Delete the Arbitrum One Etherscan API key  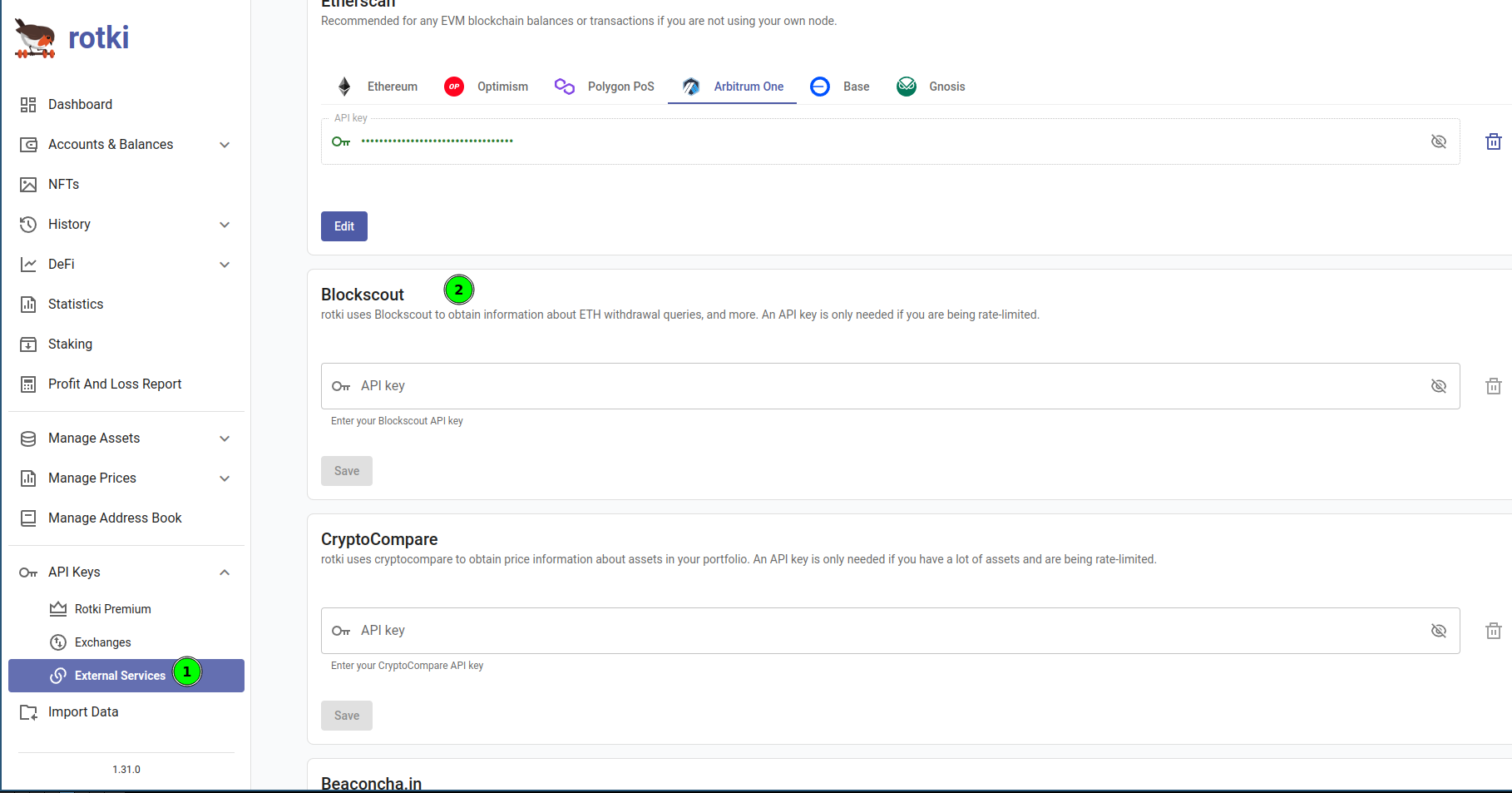click(1494, 141)
